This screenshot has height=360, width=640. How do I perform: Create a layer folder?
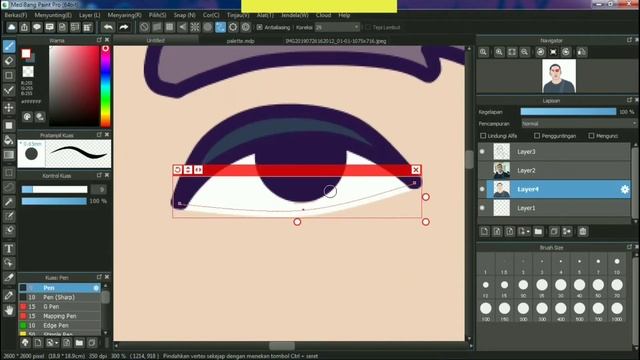538,231
